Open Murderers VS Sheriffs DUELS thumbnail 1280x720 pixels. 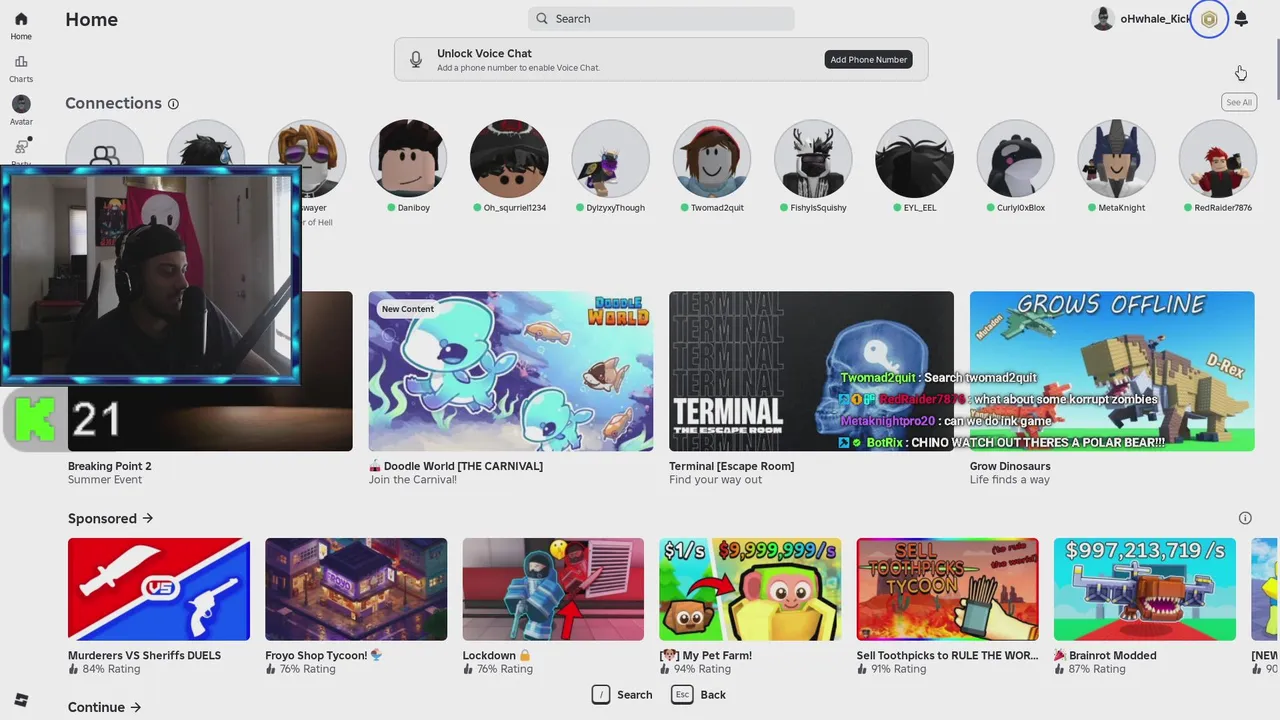(x=159, y=589)
